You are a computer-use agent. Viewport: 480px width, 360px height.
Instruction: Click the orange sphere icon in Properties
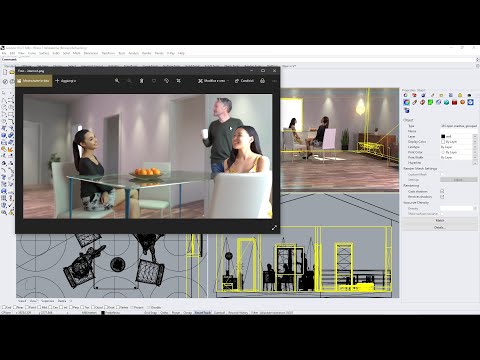click(x=462, y=102)
